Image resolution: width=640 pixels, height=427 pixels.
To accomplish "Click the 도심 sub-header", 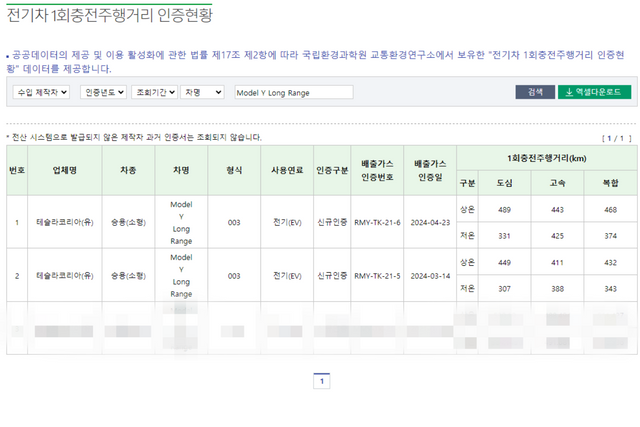I will click(504, 183).
